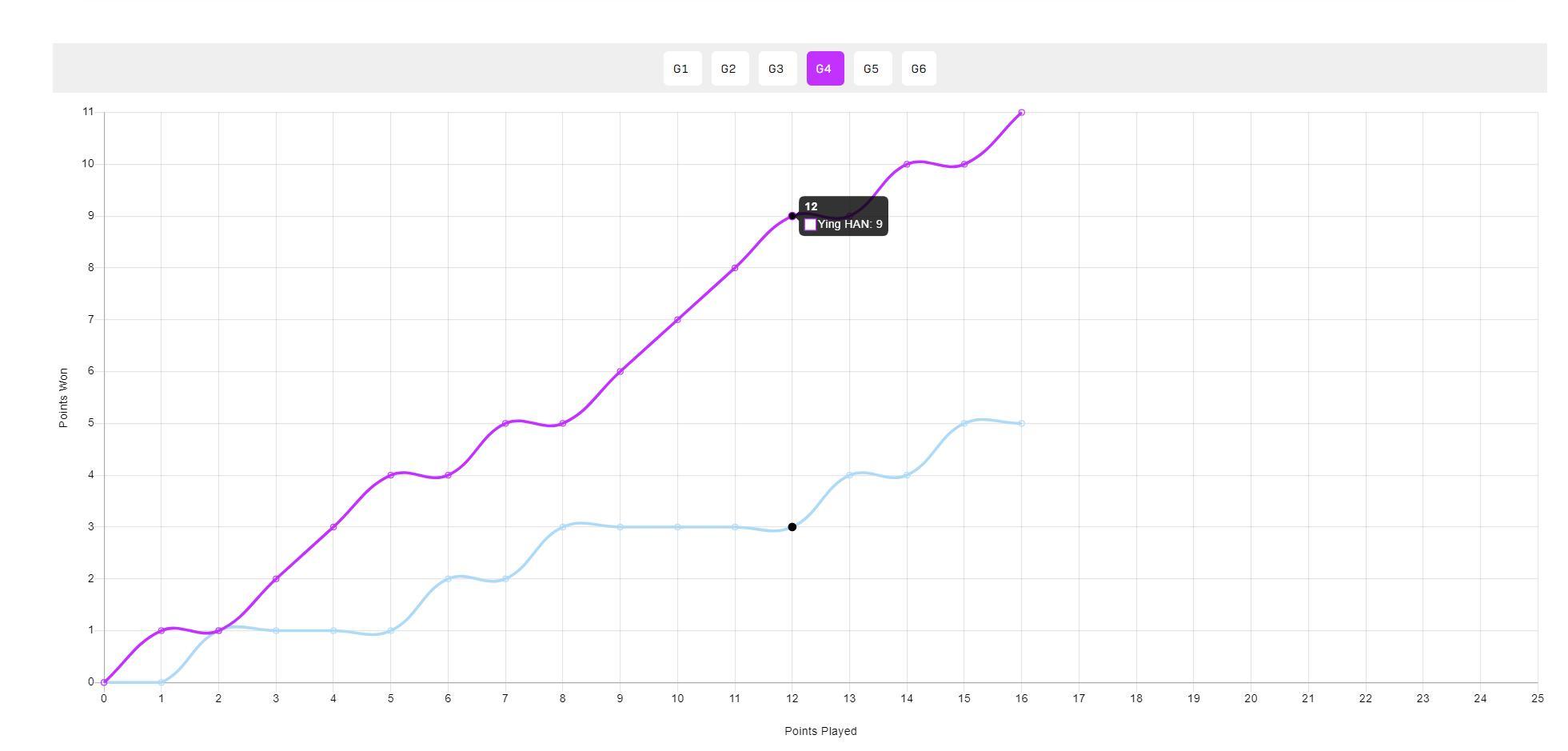The image size is (1568, 751).
Task: Click the purple point at 3 points played
Action: 276,578
